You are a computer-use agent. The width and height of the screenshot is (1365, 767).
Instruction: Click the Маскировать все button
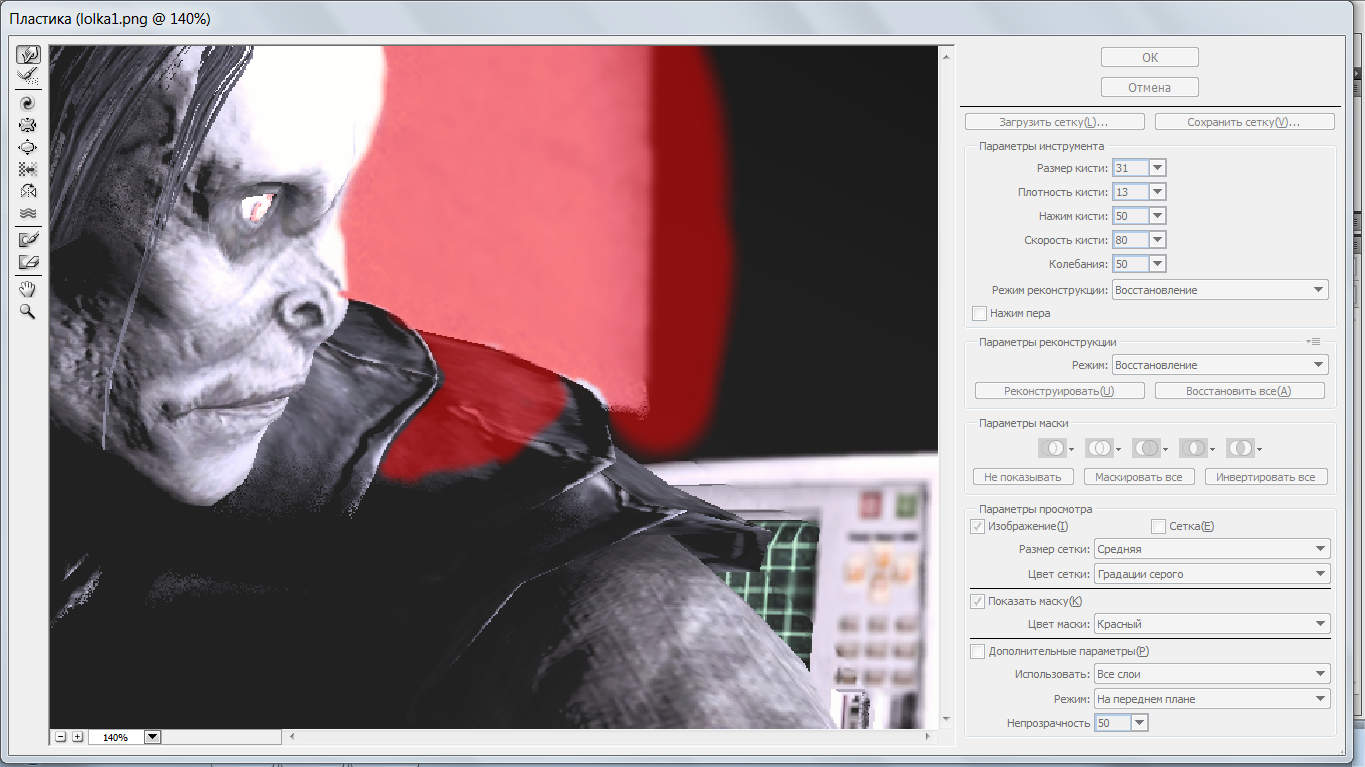pyautogui.click(x=1139, y=477)
